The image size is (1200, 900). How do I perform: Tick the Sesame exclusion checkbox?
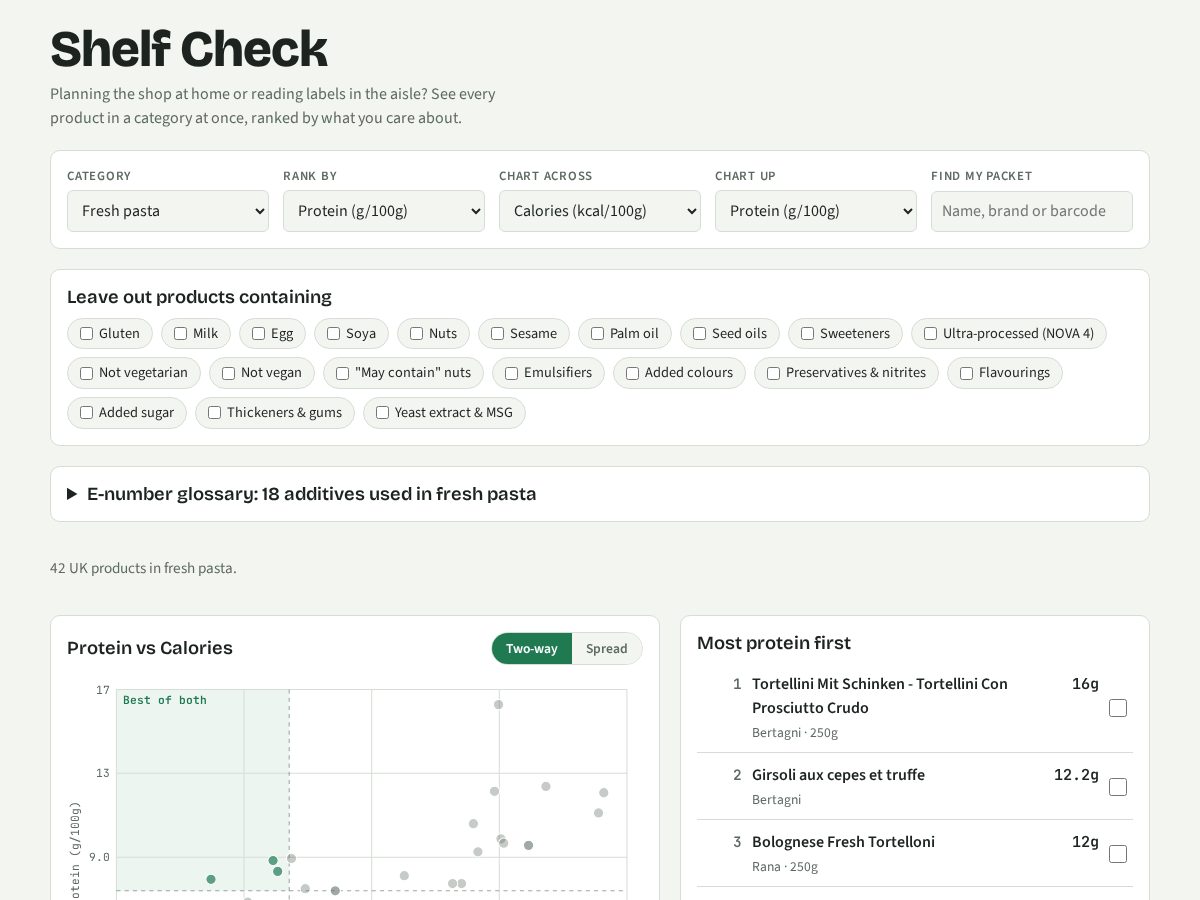click(498, 334)
